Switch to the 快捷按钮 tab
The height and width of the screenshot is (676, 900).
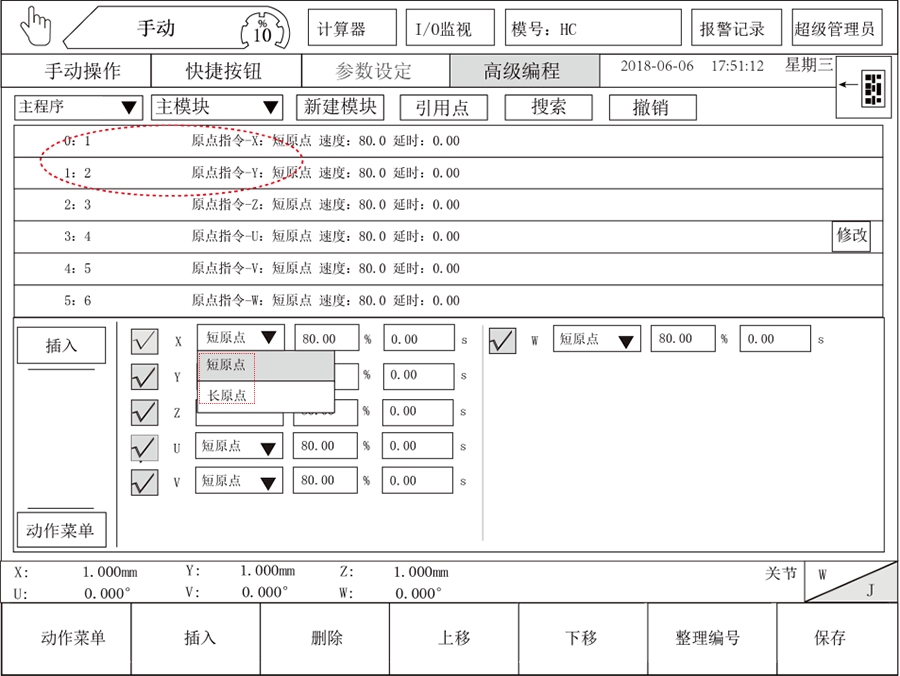pyautogui.click(x=224, y=71)
